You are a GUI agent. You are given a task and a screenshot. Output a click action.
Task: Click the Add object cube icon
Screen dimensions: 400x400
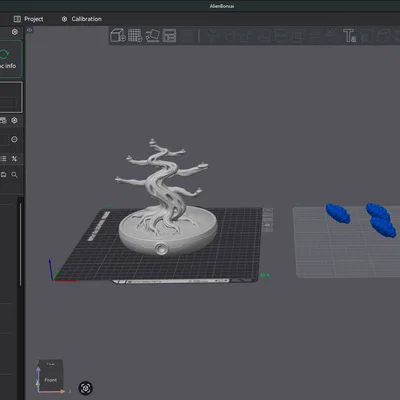(x=118, y=35)
